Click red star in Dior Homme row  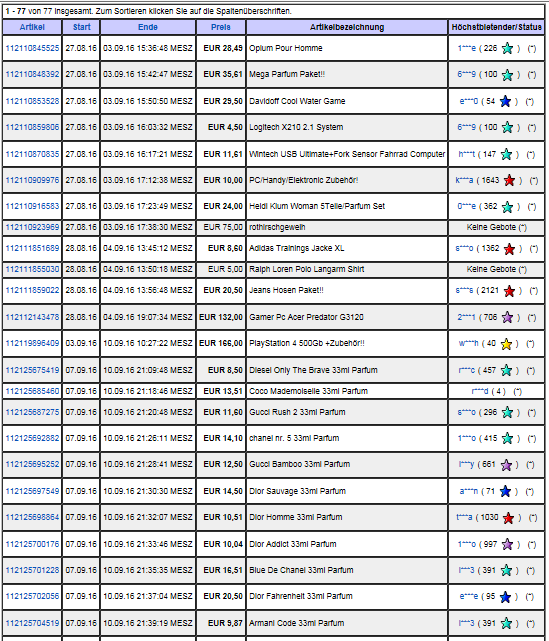(x=509, y=518)
